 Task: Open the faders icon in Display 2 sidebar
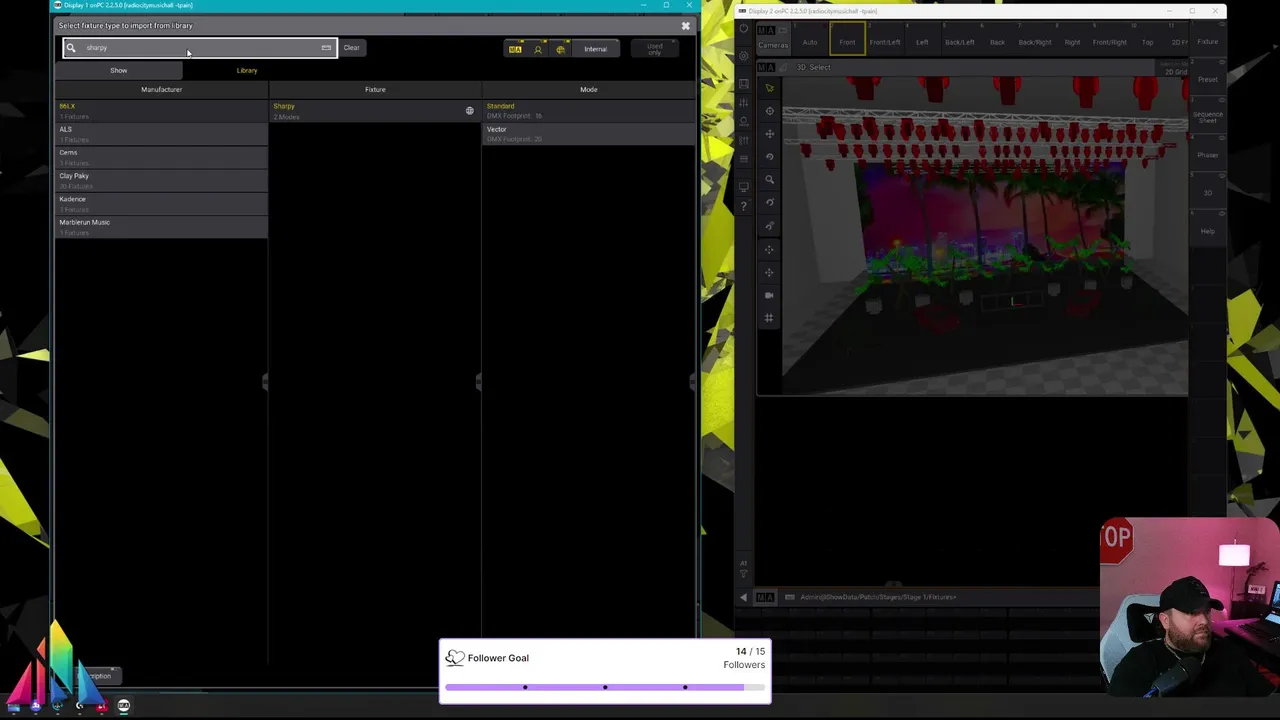pyautogui.click(x=743, y=103)
